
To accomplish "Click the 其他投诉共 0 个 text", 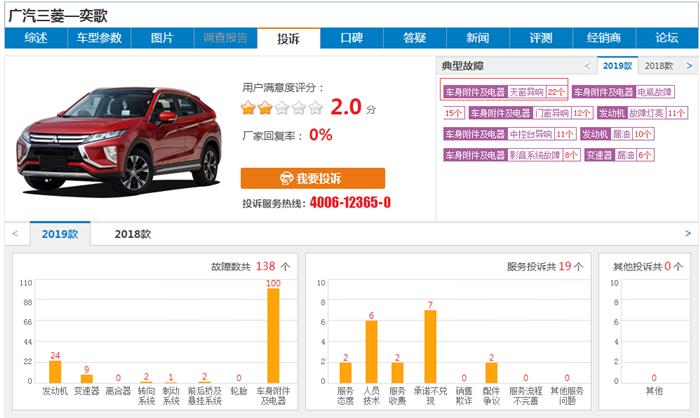I will 648,267.
